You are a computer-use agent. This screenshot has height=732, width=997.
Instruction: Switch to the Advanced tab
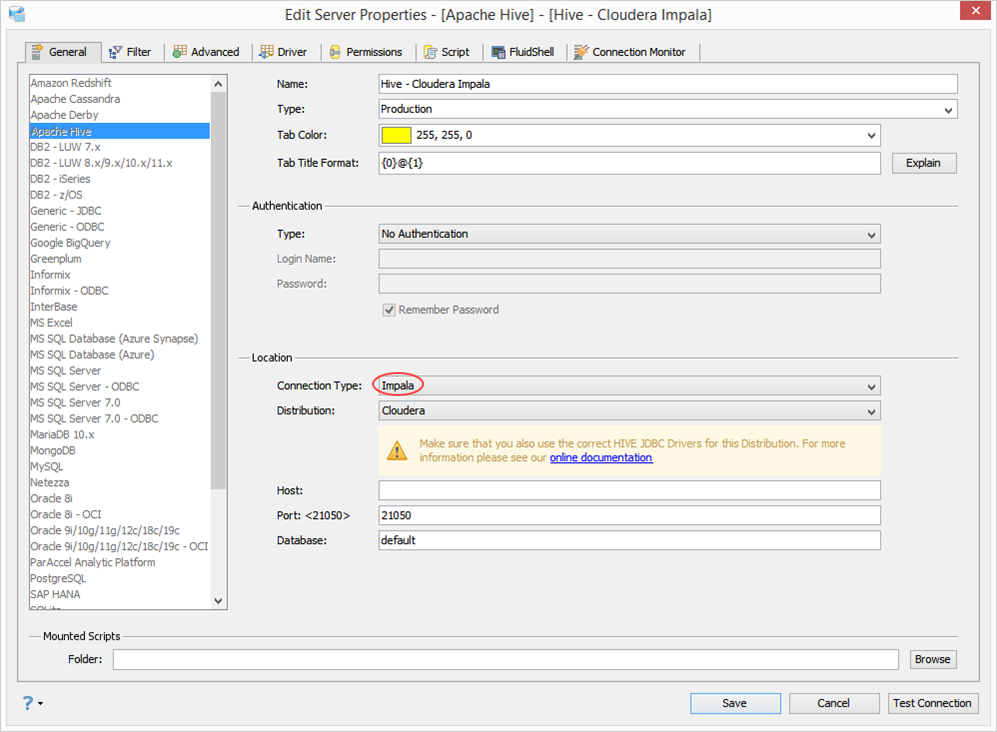(207, 52)
